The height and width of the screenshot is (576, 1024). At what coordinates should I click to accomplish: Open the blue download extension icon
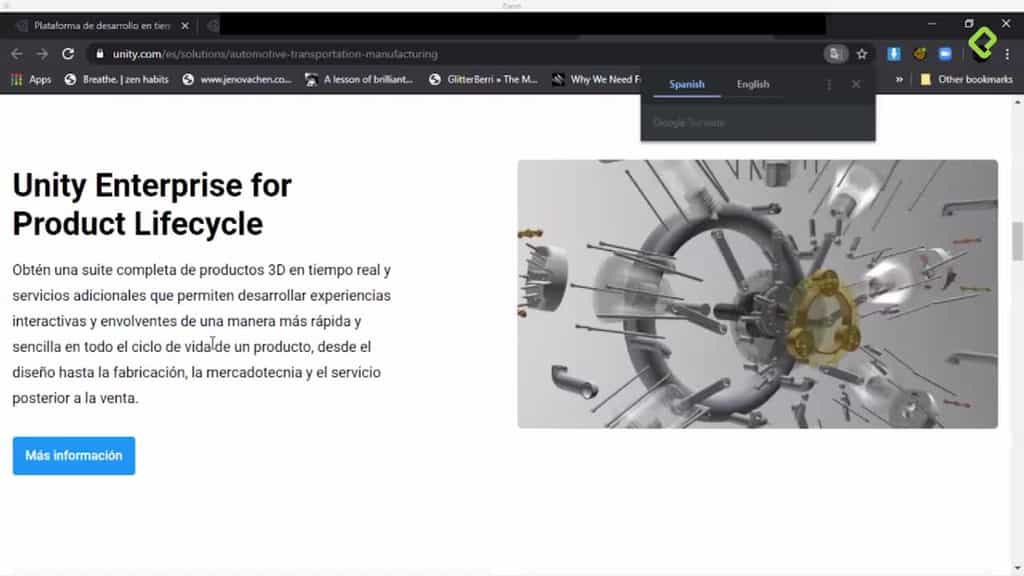coord(893,54)
